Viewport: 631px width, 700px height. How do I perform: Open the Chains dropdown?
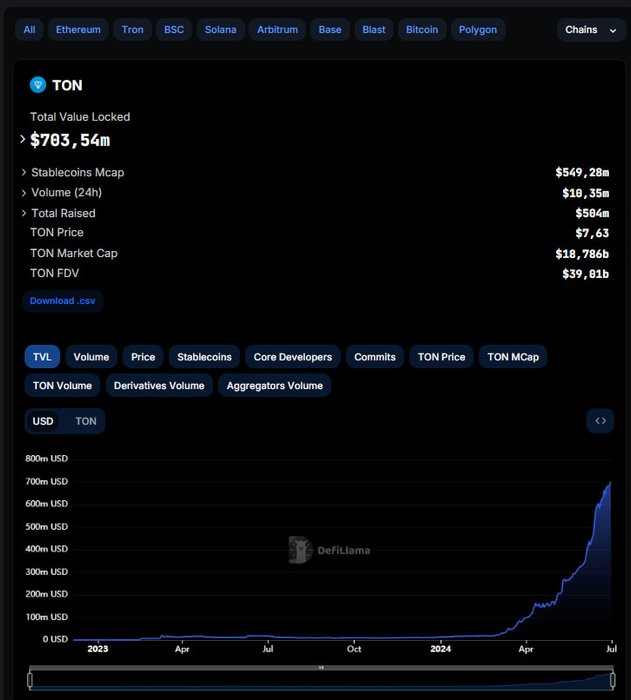(591, 30)
